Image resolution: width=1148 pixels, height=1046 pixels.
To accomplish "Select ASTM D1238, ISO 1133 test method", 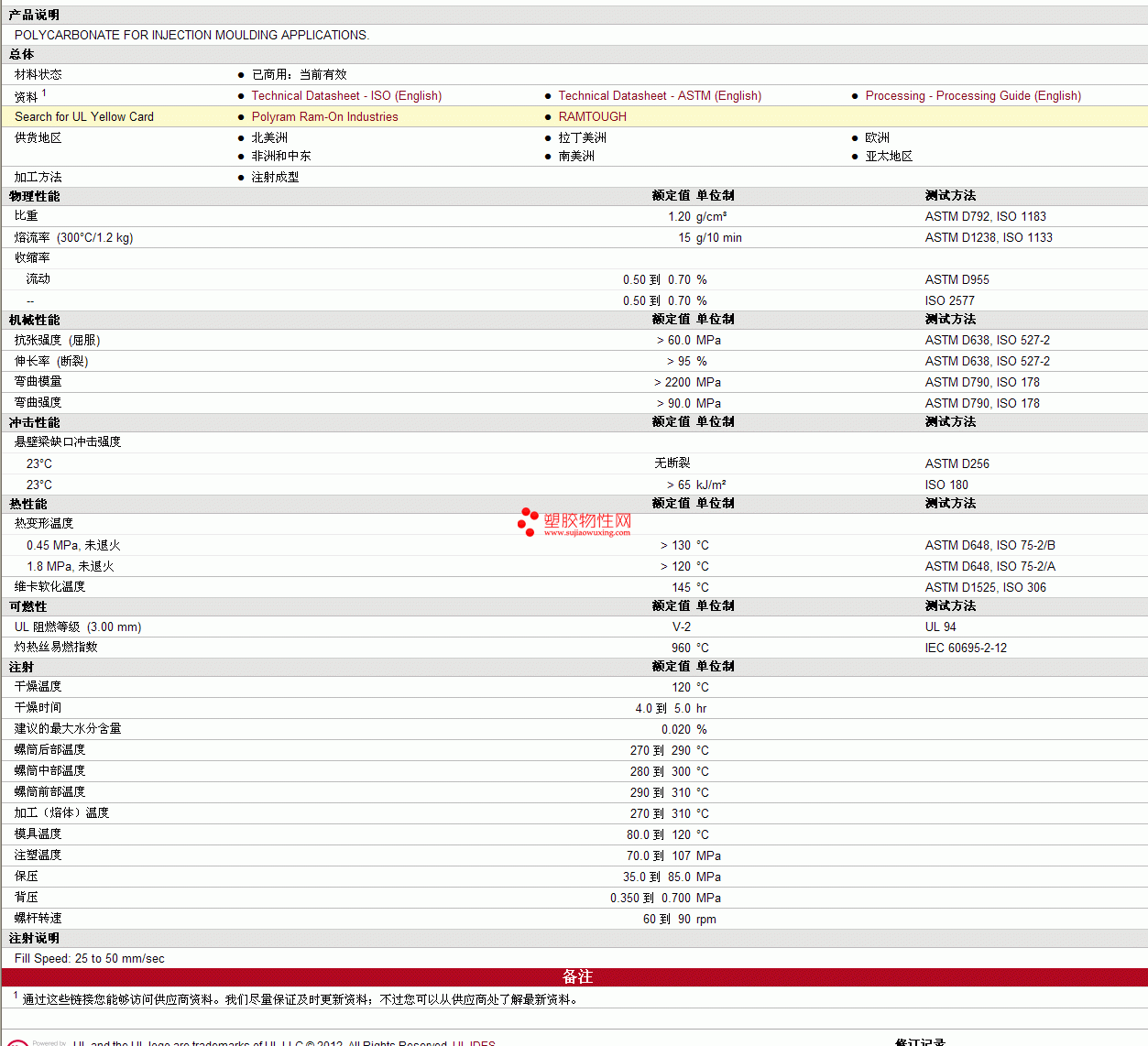I will [989, 237].
